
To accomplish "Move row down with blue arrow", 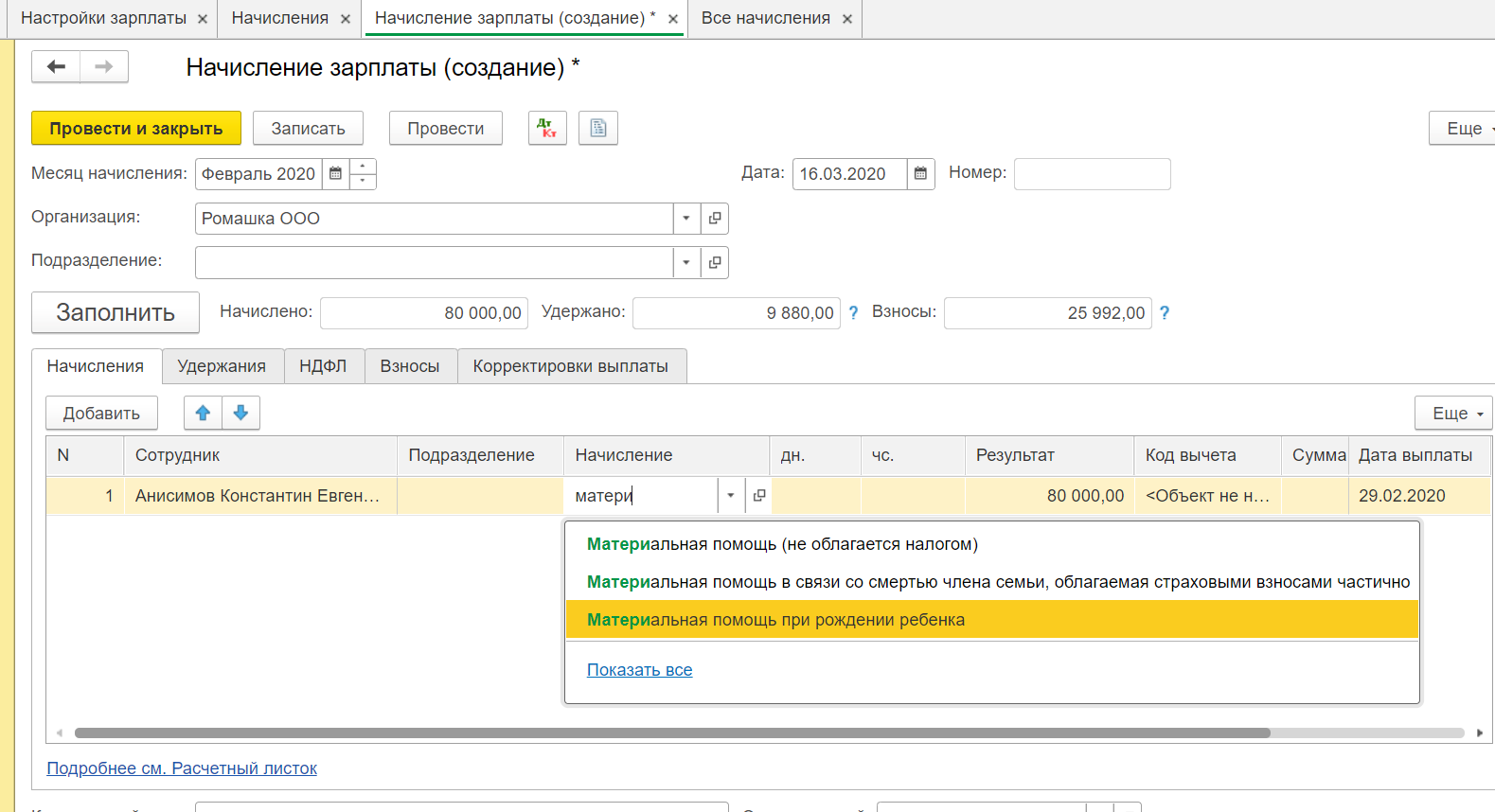I will 240,413.
